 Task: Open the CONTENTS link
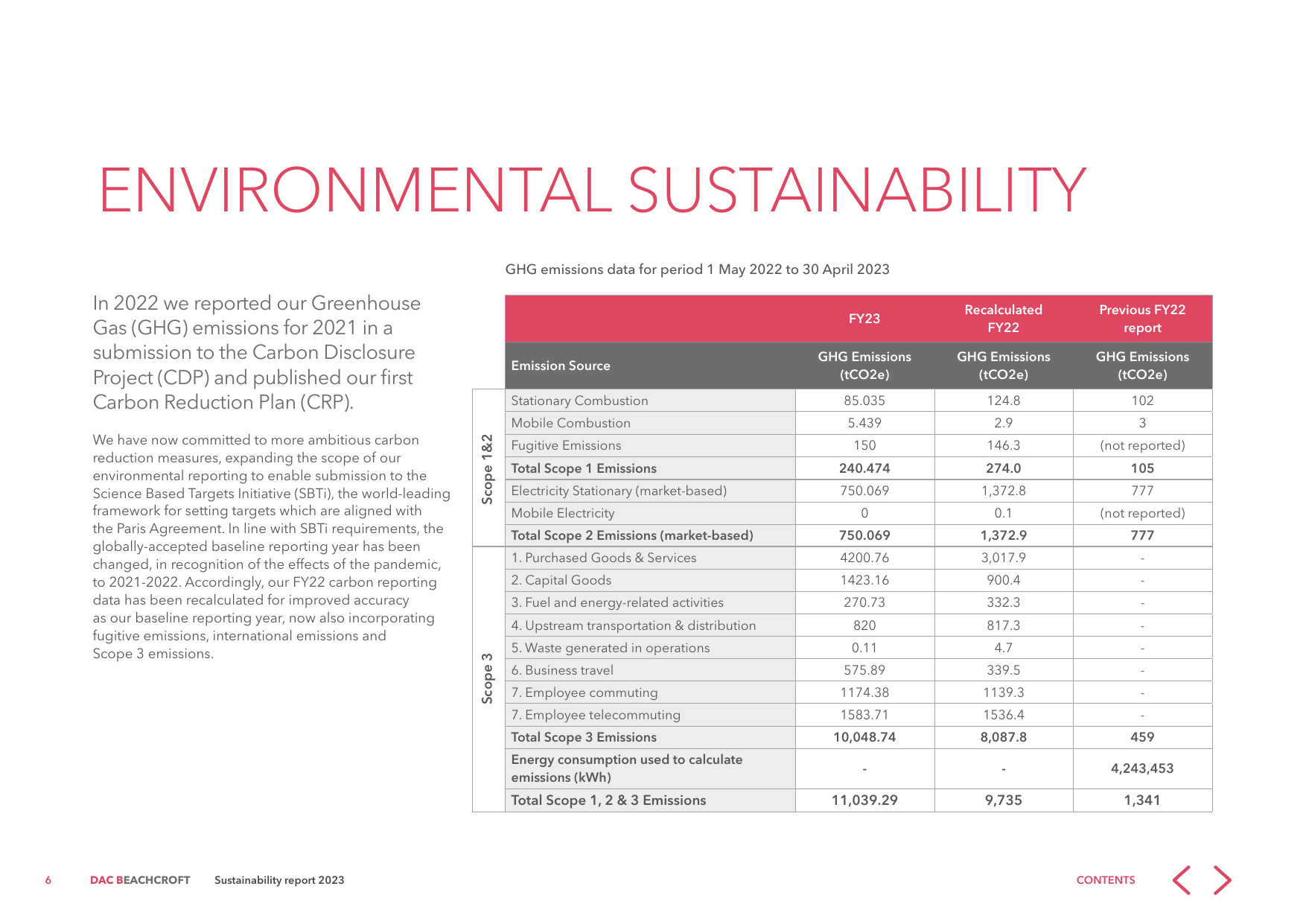click(1106, 880)
